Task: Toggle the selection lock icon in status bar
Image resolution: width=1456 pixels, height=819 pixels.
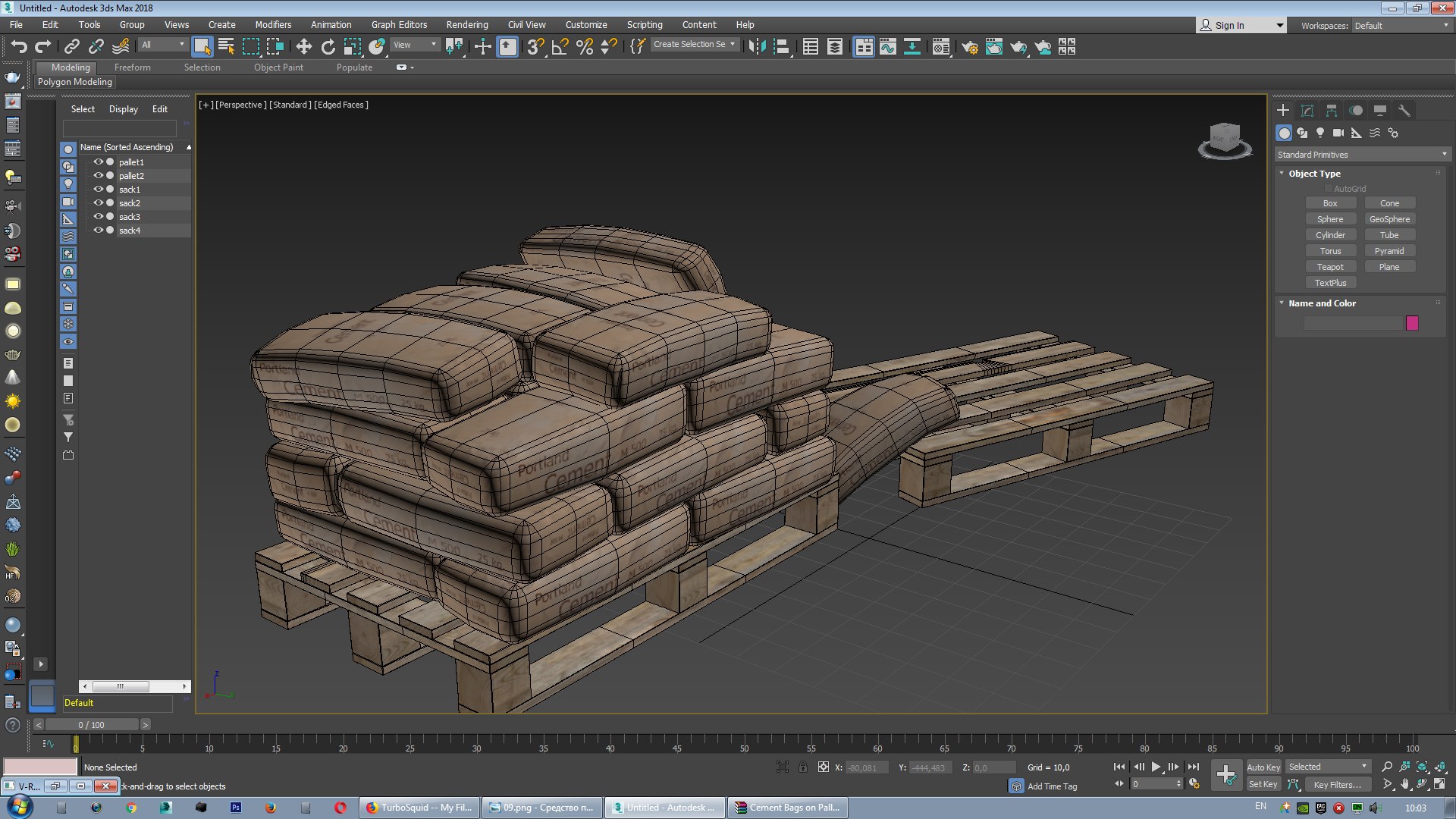Action: pos(802,767)
